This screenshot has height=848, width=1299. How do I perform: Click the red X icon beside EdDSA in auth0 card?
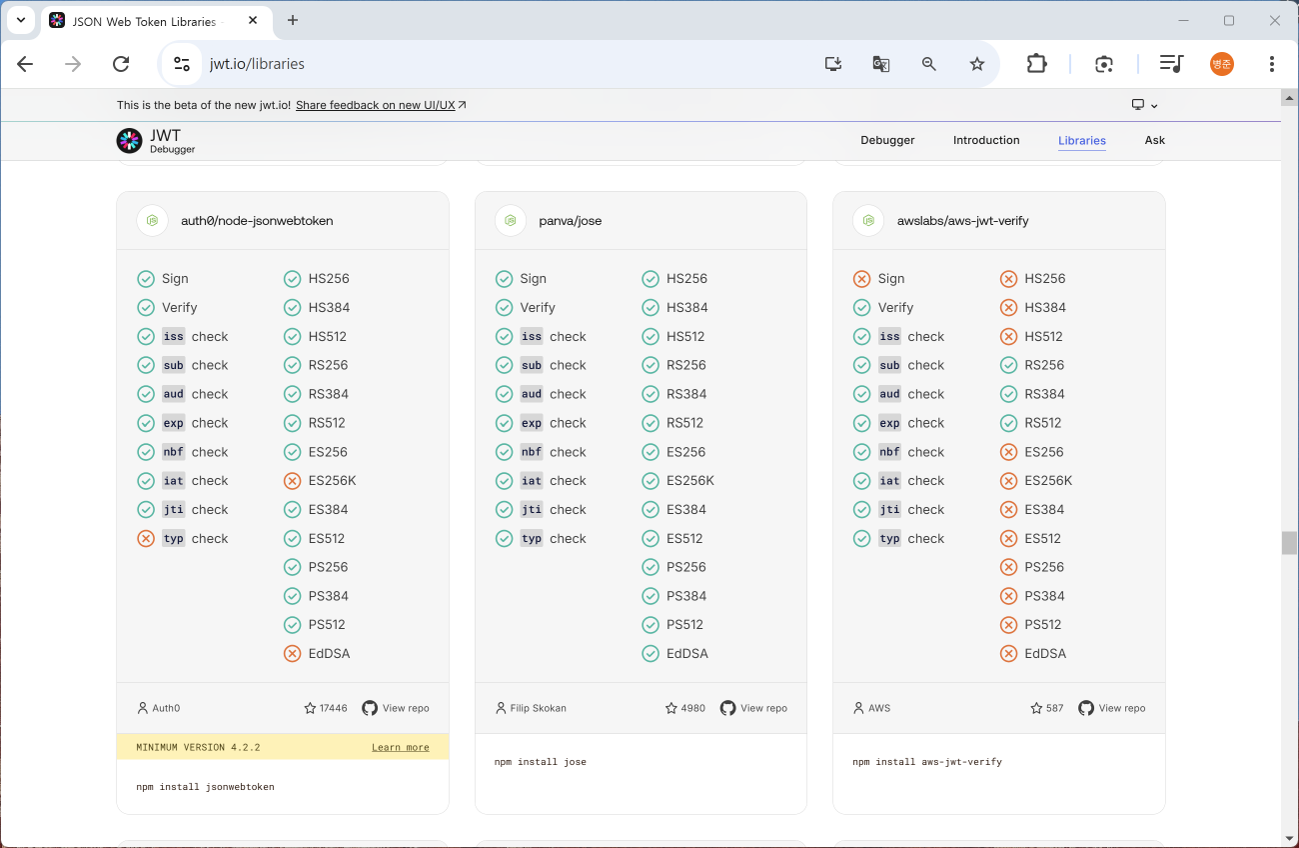(292, 654)
